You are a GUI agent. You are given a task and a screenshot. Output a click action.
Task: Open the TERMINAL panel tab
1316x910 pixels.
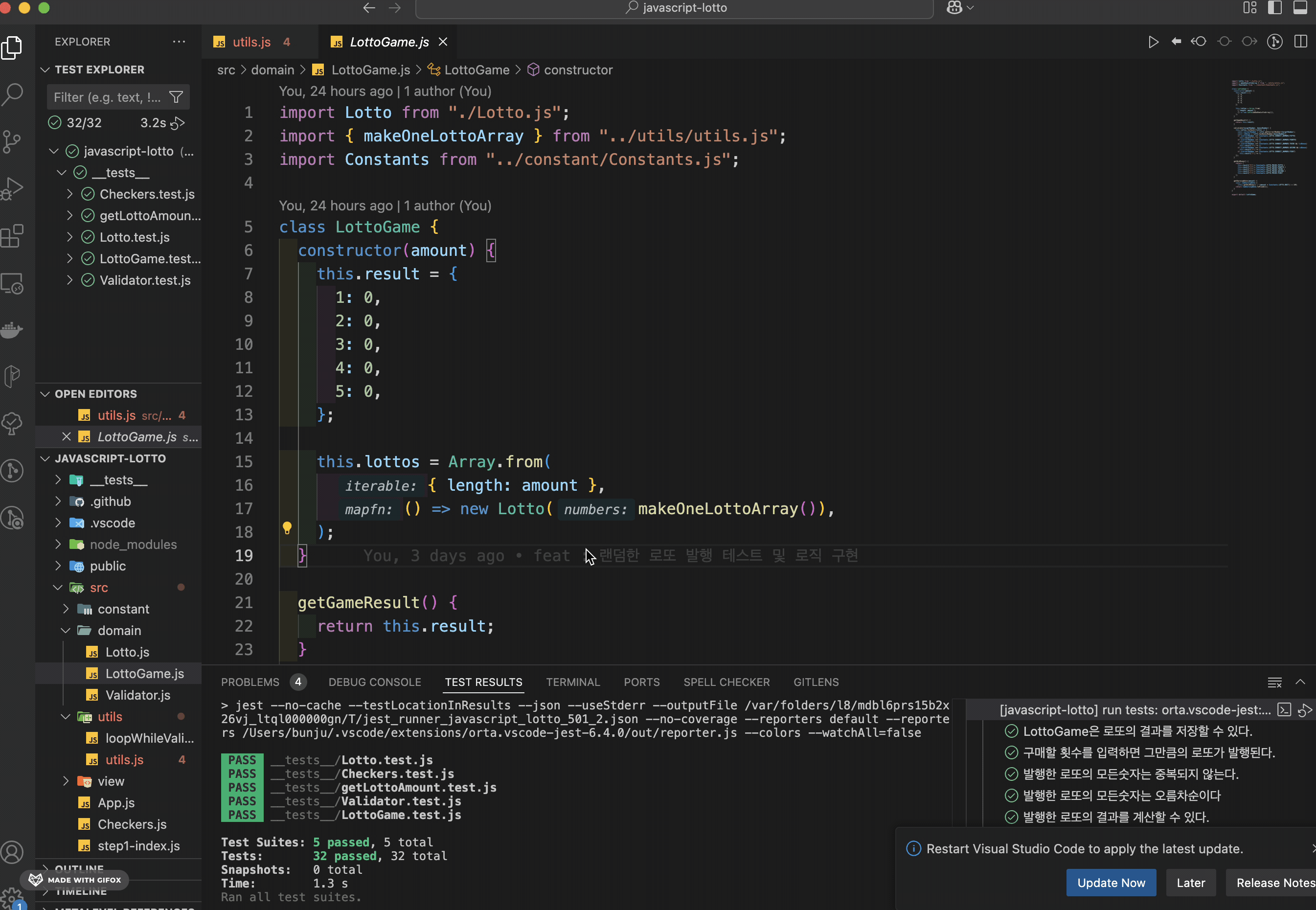[x=572, y=682]
